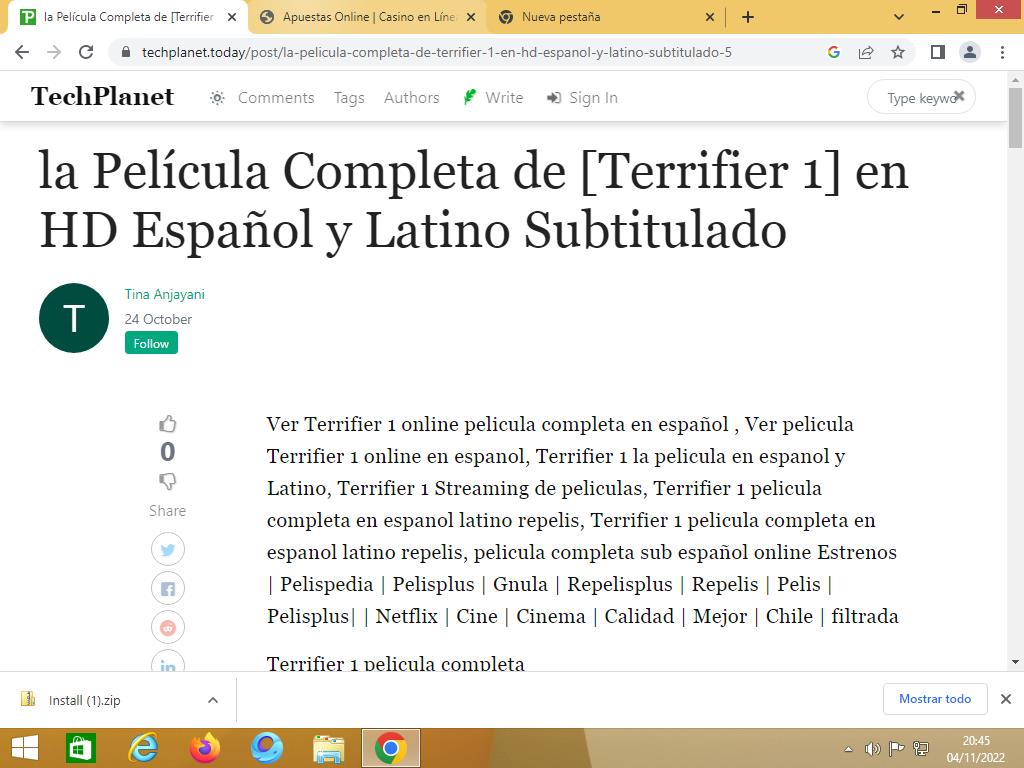The width and height of the screenshot is (1024, 768).
Task: Click the thumbs up like icon
Action: [168, 424]
